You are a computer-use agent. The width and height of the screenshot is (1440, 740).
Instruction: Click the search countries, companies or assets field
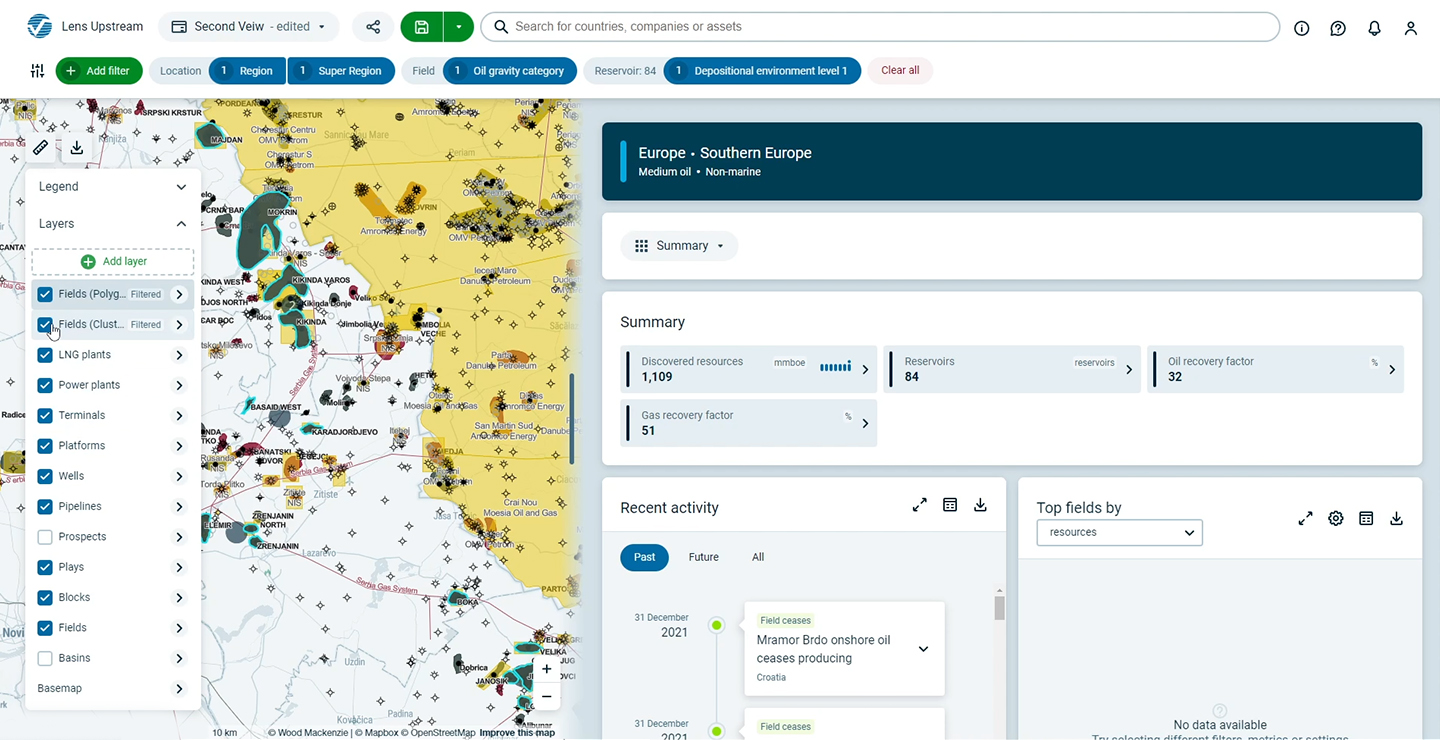pyautogui.click(x=880, y=27)
